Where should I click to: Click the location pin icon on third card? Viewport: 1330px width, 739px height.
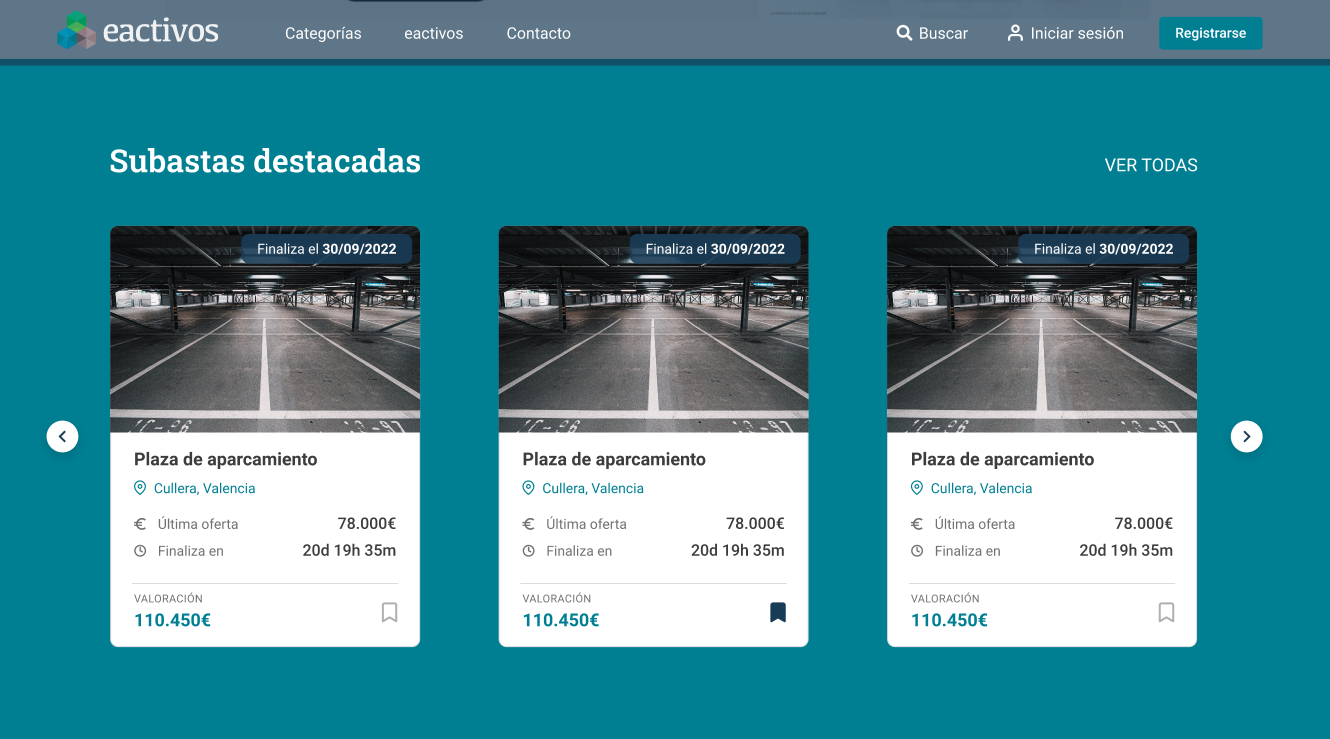tap(917, 488)
